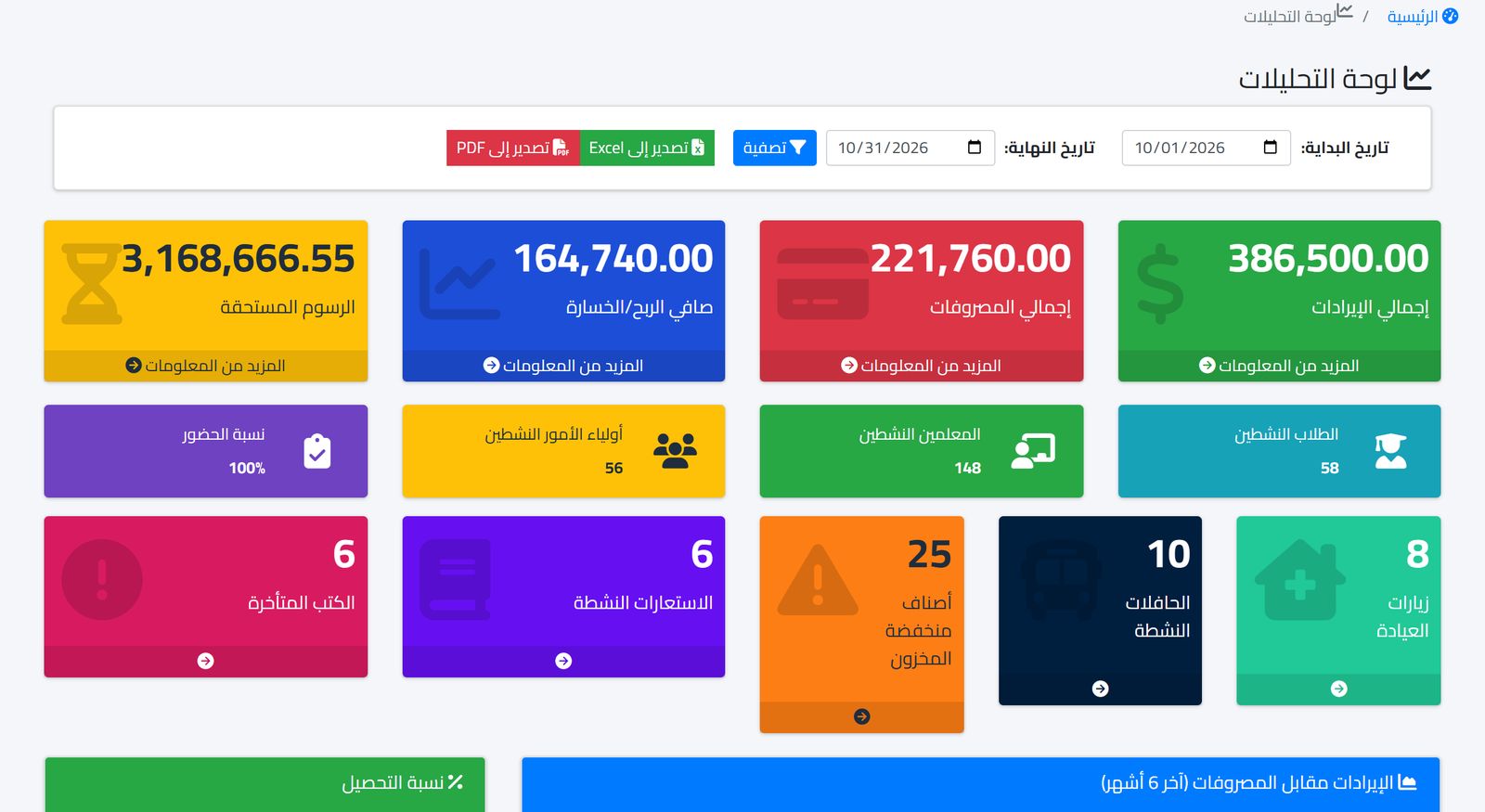The image size is (1485, 812).
Task: Click the net profit value 164,740.00
Action: pos(613,259)
